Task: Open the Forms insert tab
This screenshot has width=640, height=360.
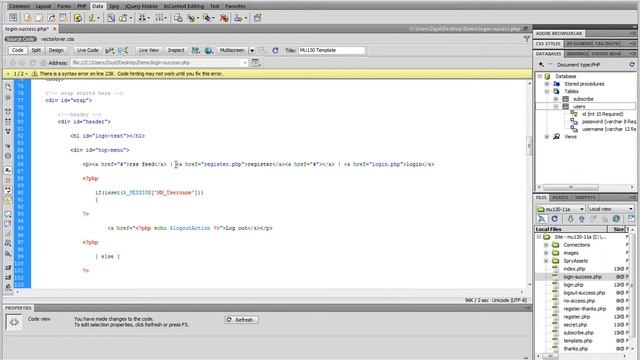Action: tap(64, 6)
